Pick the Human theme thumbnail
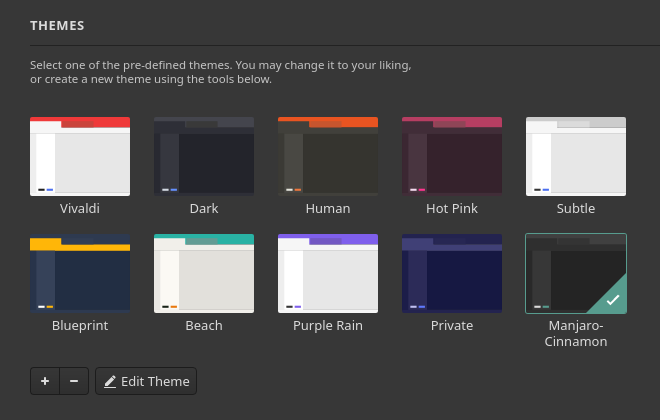 point(328,156)
